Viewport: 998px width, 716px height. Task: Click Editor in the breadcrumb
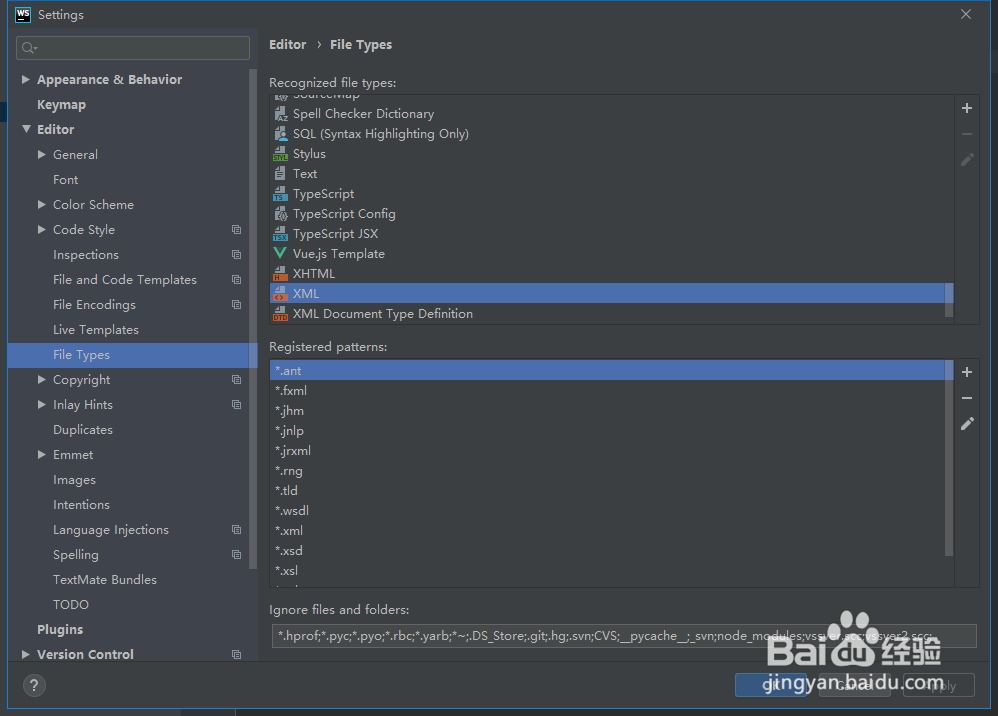[x=287, y=44]
